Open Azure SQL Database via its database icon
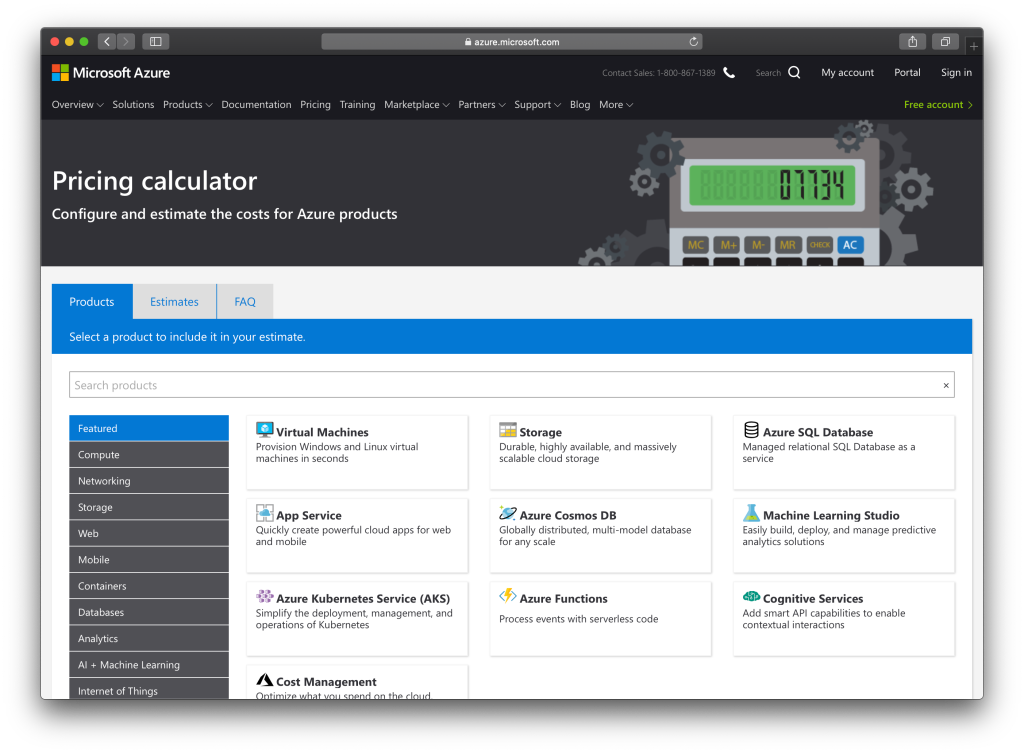Screen dimensions: 1024x753 pos(753,430)
